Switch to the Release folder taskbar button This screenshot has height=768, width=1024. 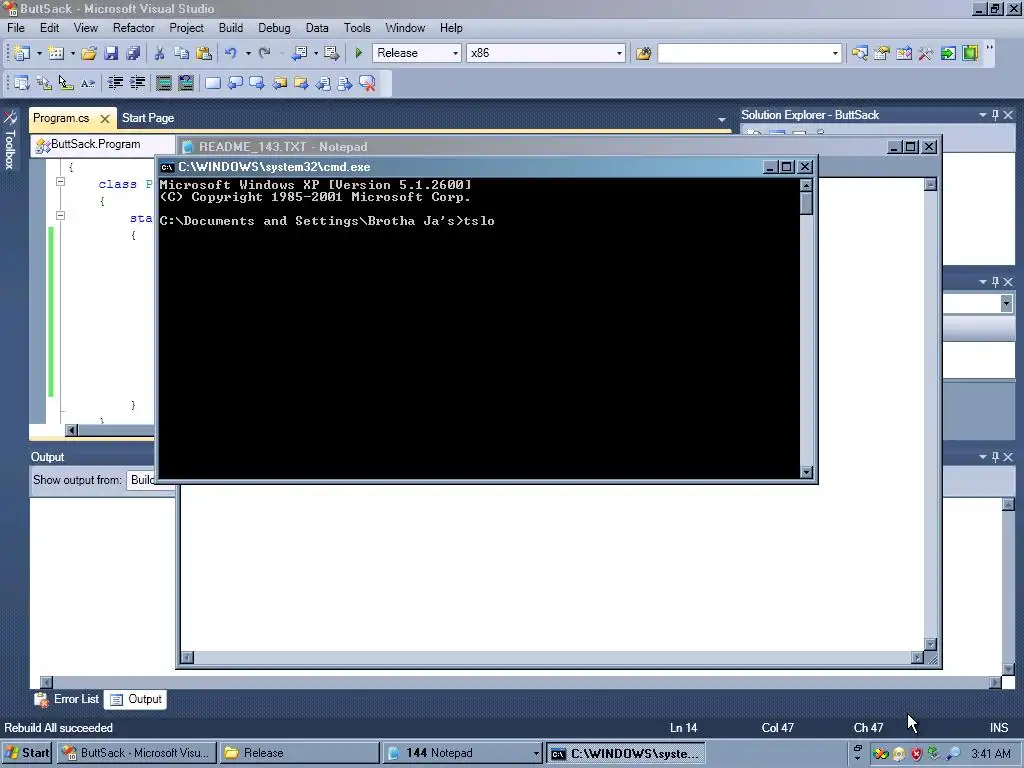point(299,753)
